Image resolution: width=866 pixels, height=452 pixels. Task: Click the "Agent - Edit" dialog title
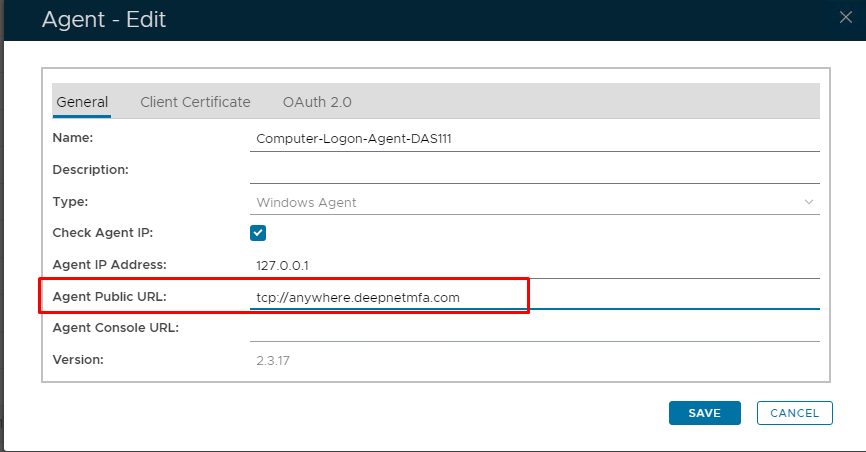pos(104,19)
